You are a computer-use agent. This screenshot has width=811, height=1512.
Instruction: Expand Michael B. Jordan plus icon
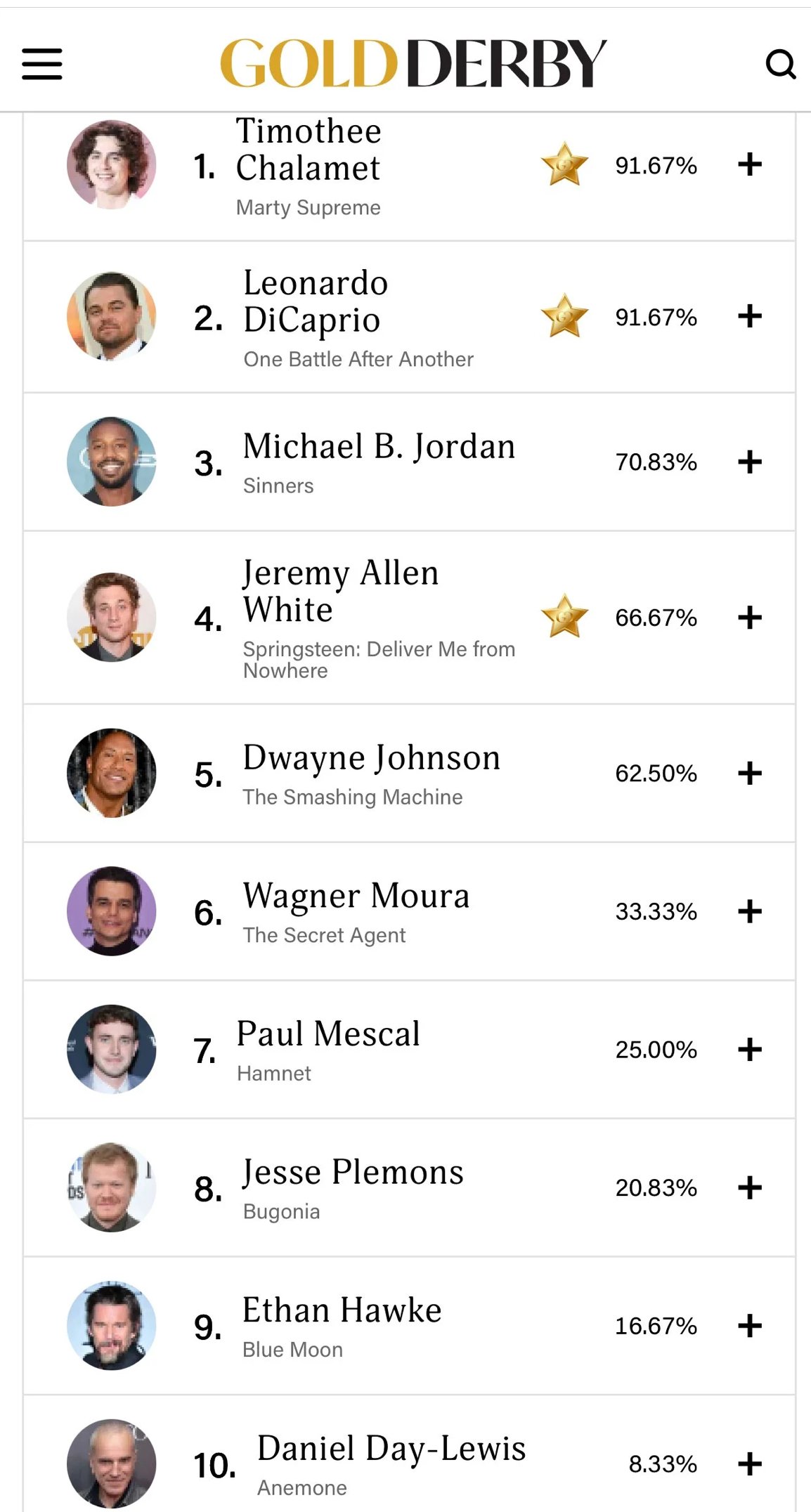tap(750, 462)
